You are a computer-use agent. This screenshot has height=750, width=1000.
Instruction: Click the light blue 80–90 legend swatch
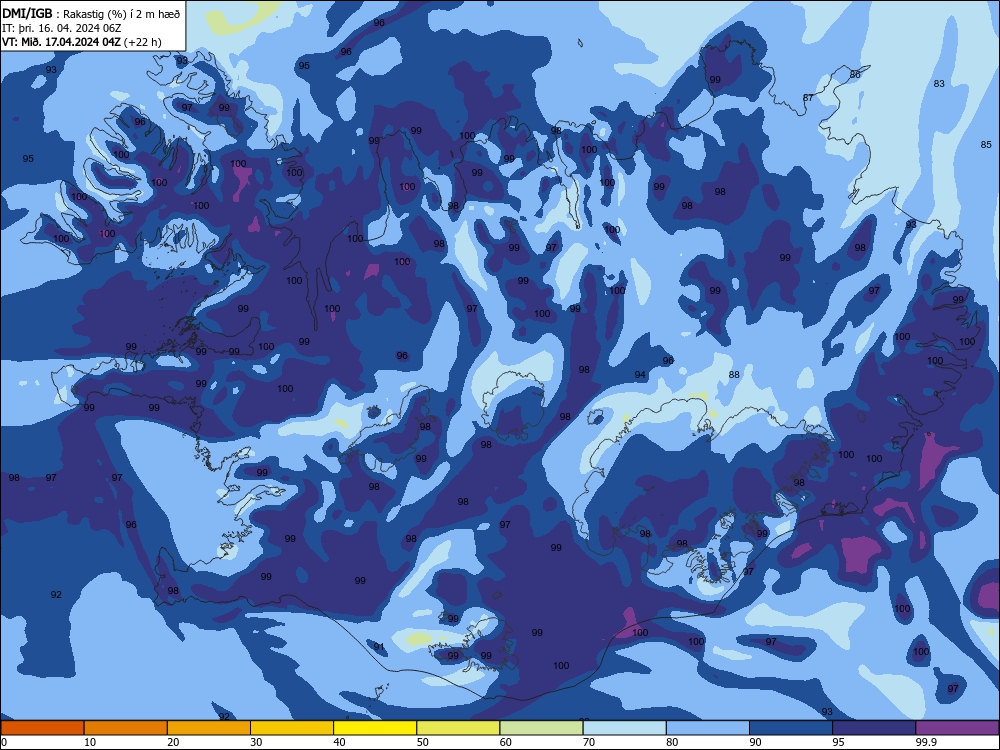708,728
